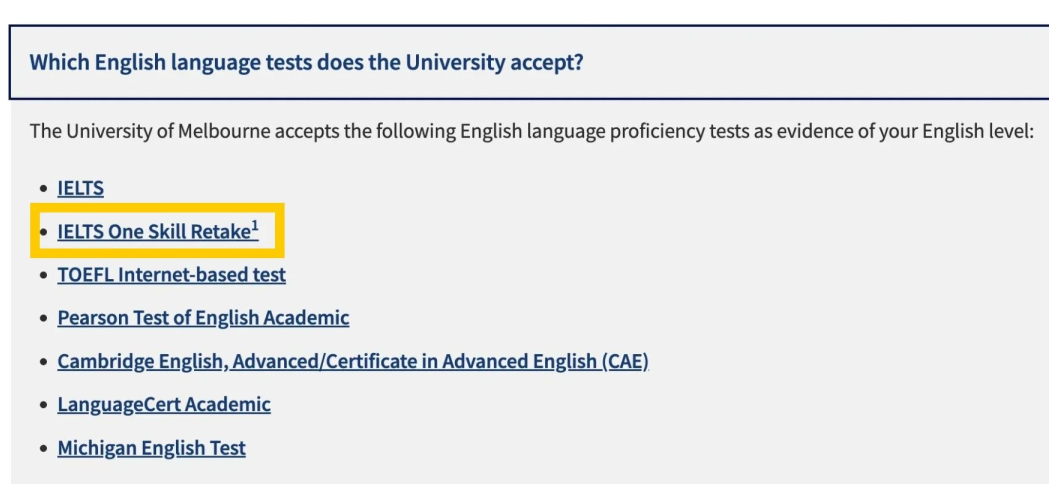Open the IELTS link

pos(80,188)
